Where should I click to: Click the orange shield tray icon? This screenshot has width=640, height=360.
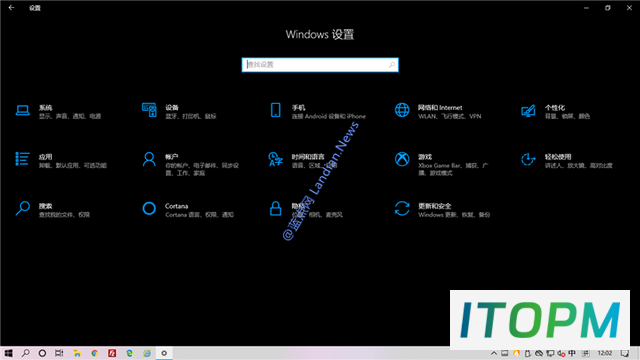pos(516,353)
